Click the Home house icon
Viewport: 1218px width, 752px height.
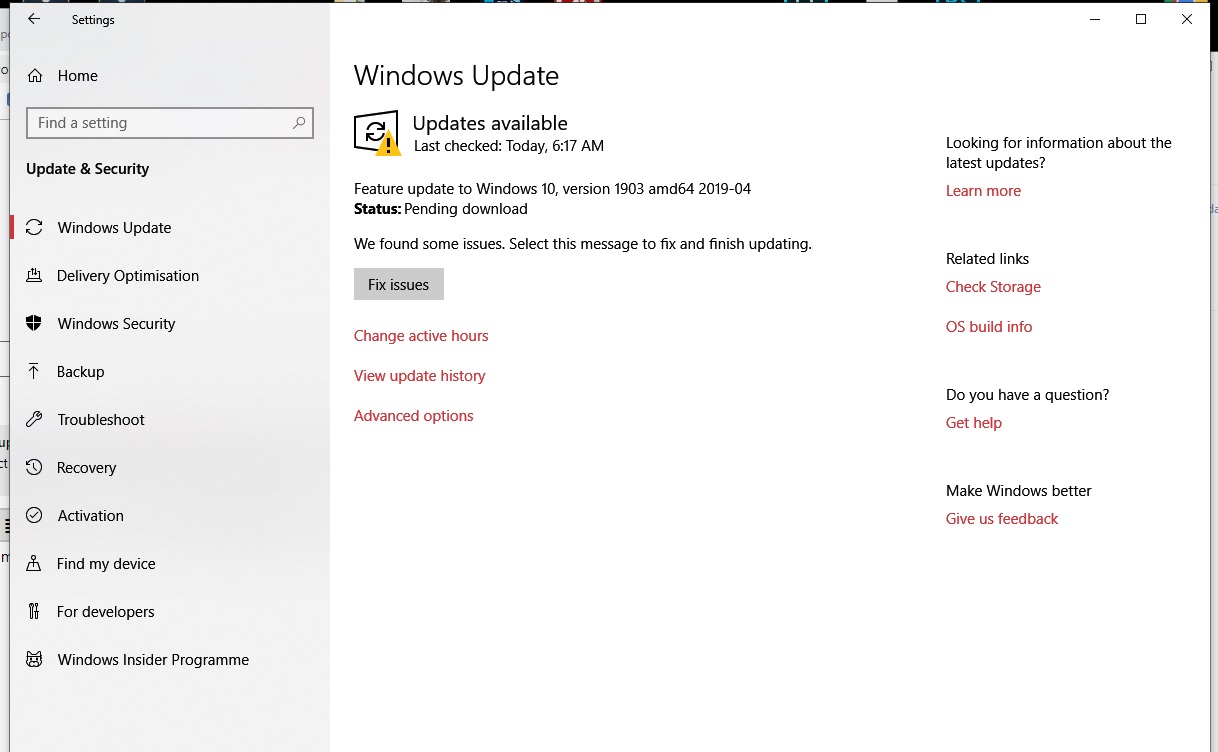tap(35, 76)
